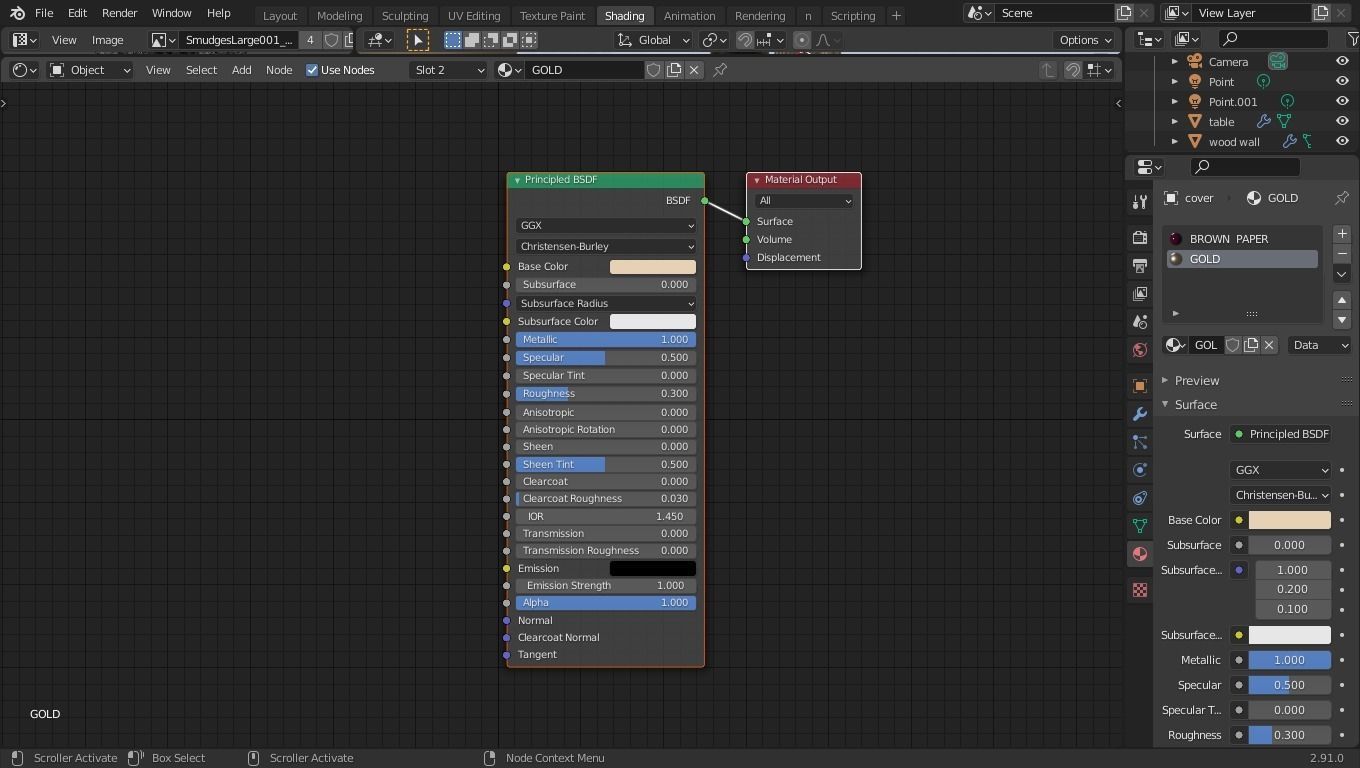
Task: Expand the Preview panel
Action: (x=1196, y=381)
